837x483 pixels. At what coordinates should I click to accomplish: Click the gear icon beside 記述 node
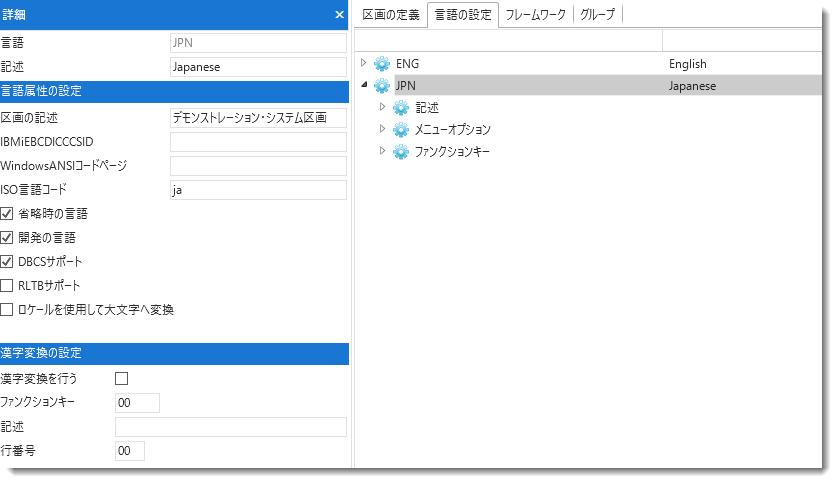(x=401, y=108)
